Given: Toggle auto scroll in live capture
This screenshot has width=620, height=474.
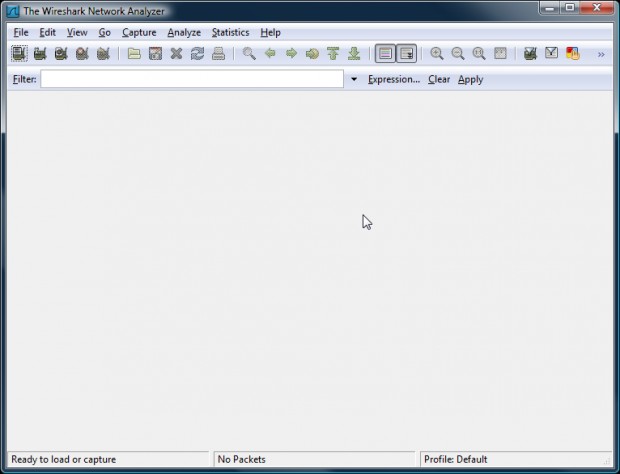Looking at the screenshot, I should click(406, 53).
